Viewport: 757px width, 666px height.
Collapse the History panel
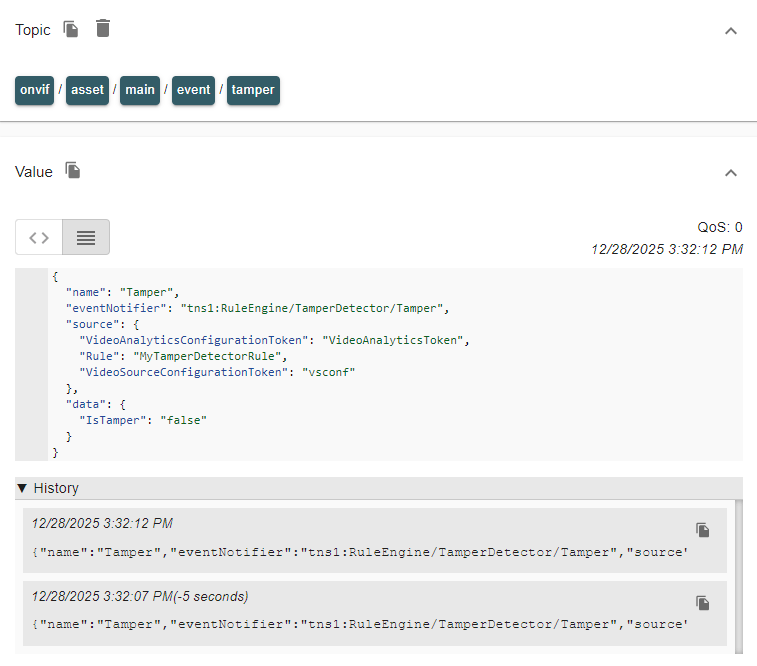48,488
